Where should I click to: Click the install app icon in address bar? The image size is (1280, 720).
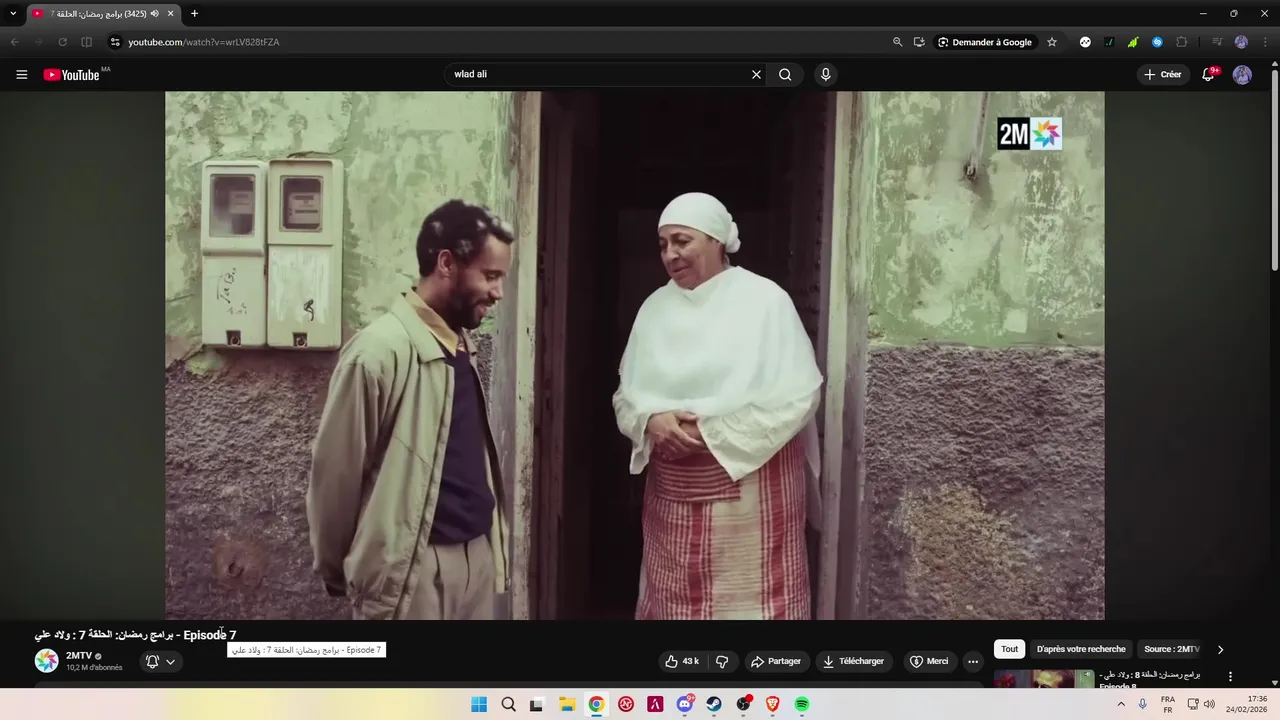[x=919, y=42]
